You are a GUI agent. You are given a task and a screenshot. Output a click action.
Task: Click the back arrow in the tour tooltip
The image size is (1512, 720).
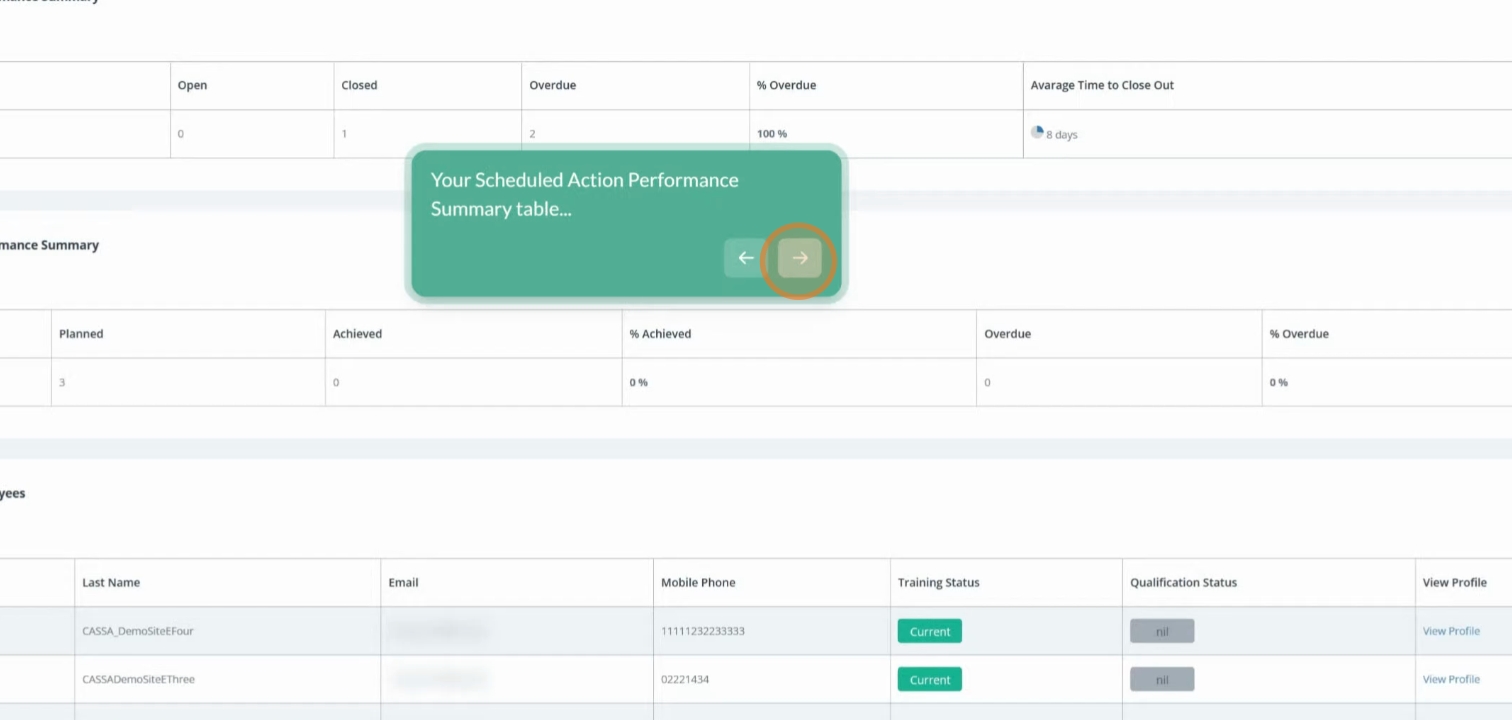click(746, 258)
